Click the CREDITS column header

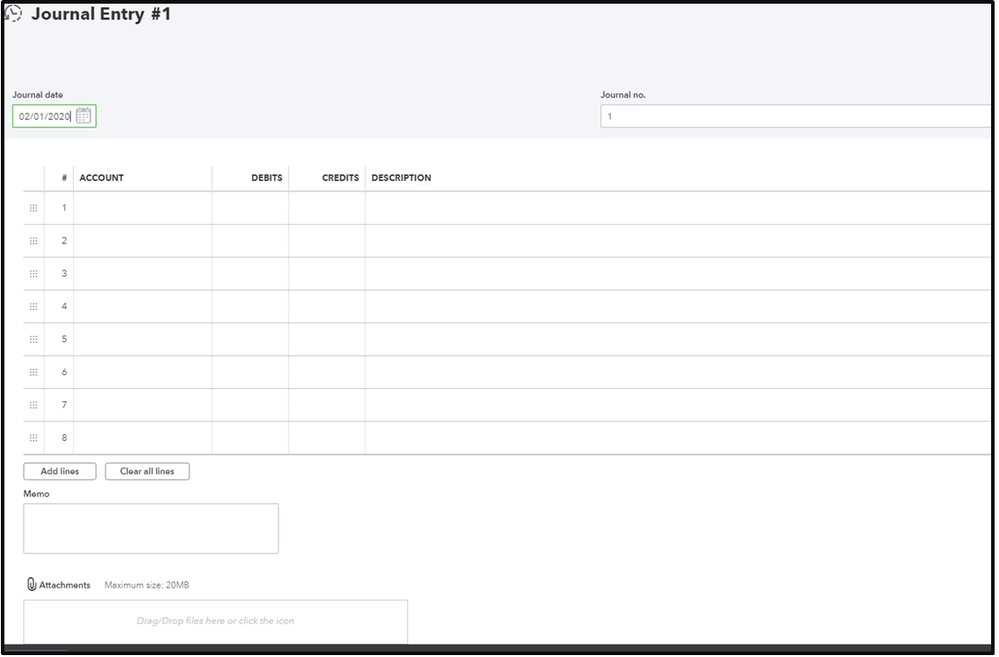[x=340, y=178]
